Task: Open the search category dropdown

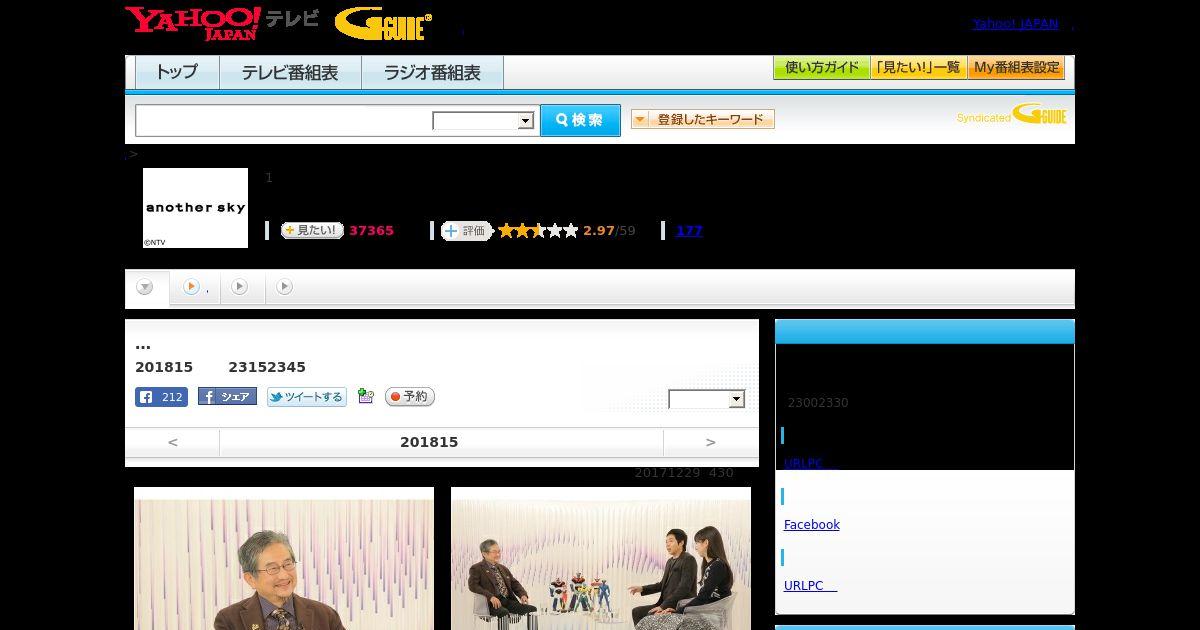Action: click(x=483, y=121)
